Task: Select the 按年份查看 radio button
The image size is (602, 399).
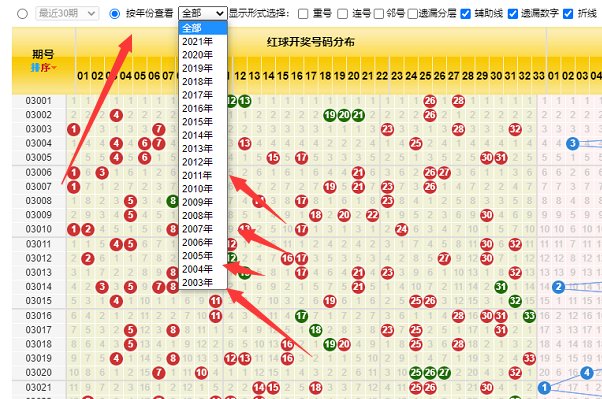Action: [114, 14]
